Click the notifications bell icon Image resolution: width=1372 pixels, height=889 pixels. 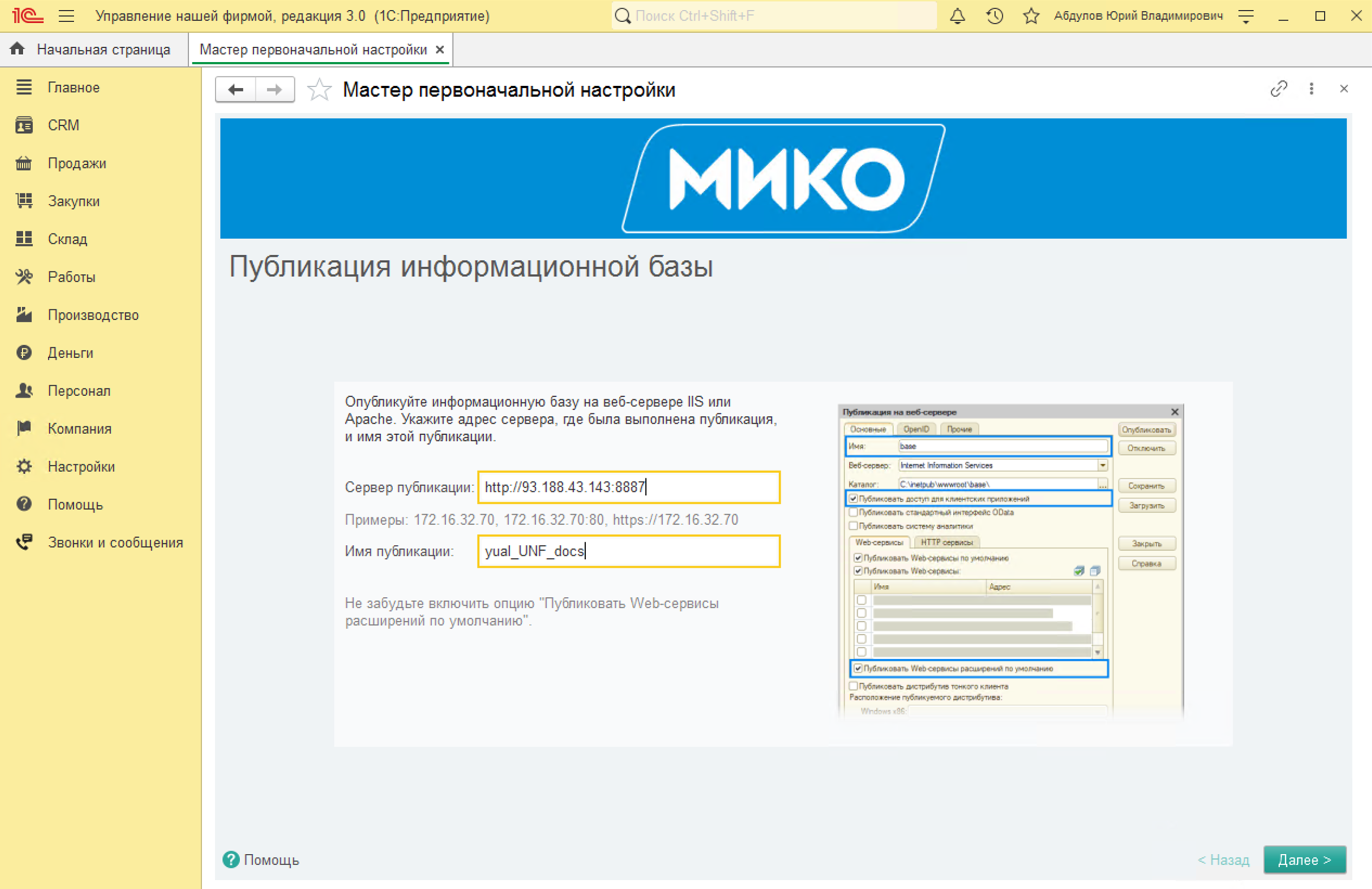[x=957, y=16]
